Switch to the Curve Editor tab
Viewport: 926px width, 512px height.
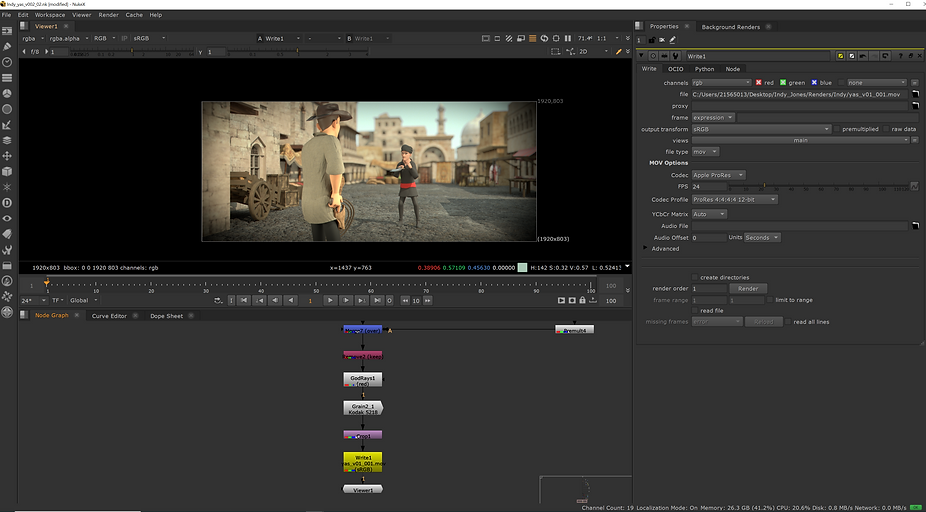(109, 316)
